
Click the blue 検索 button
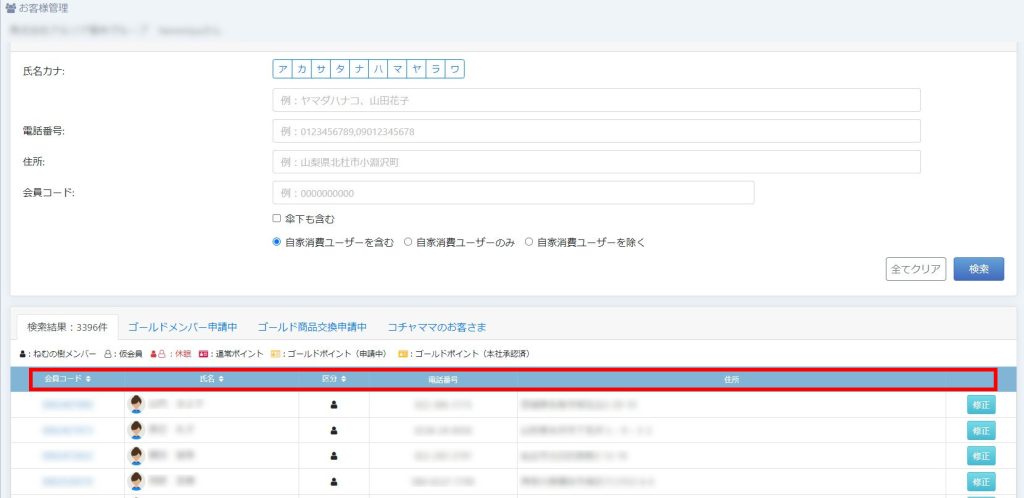[978, 269]
